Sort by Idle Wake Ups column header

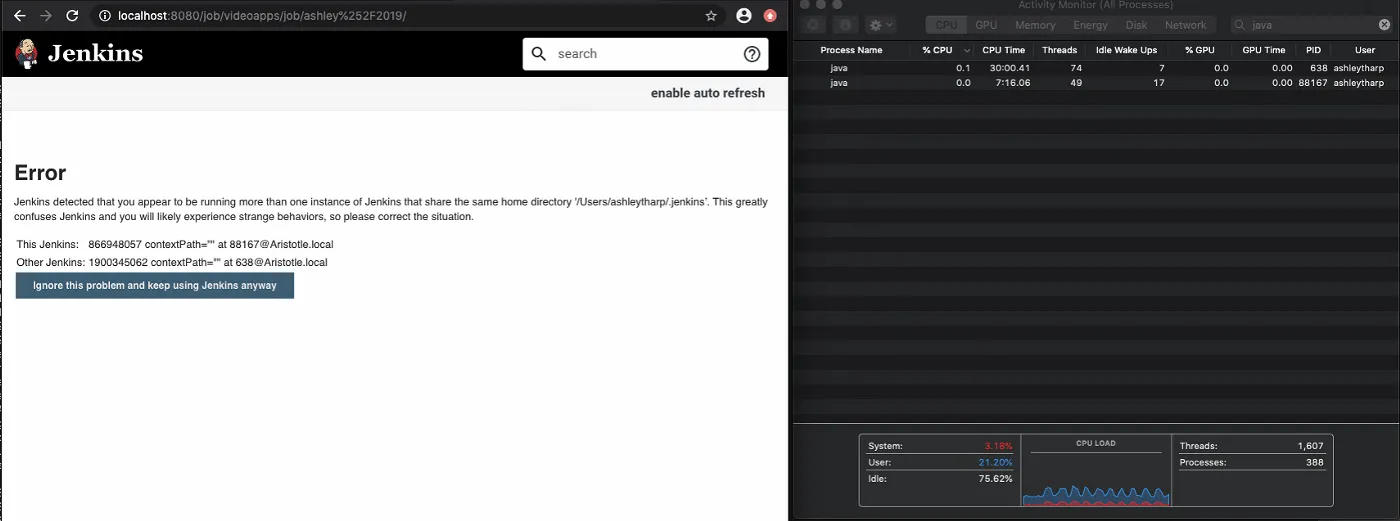coord(1126,50)
